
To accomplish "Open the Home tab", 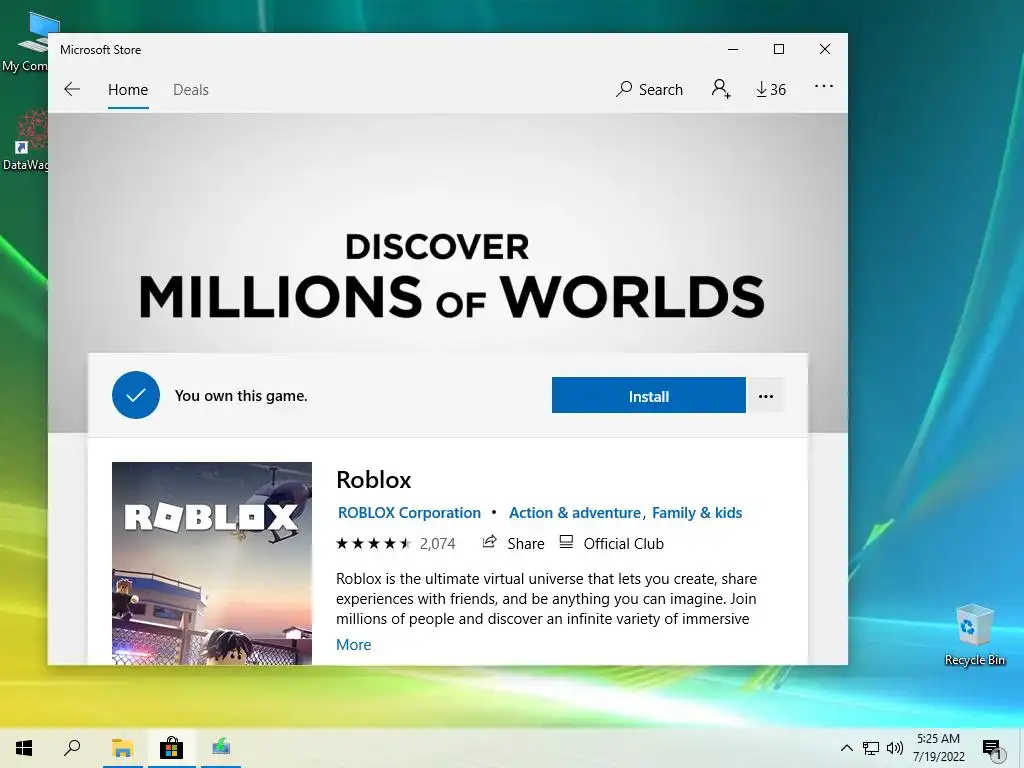I will (128, 89).
